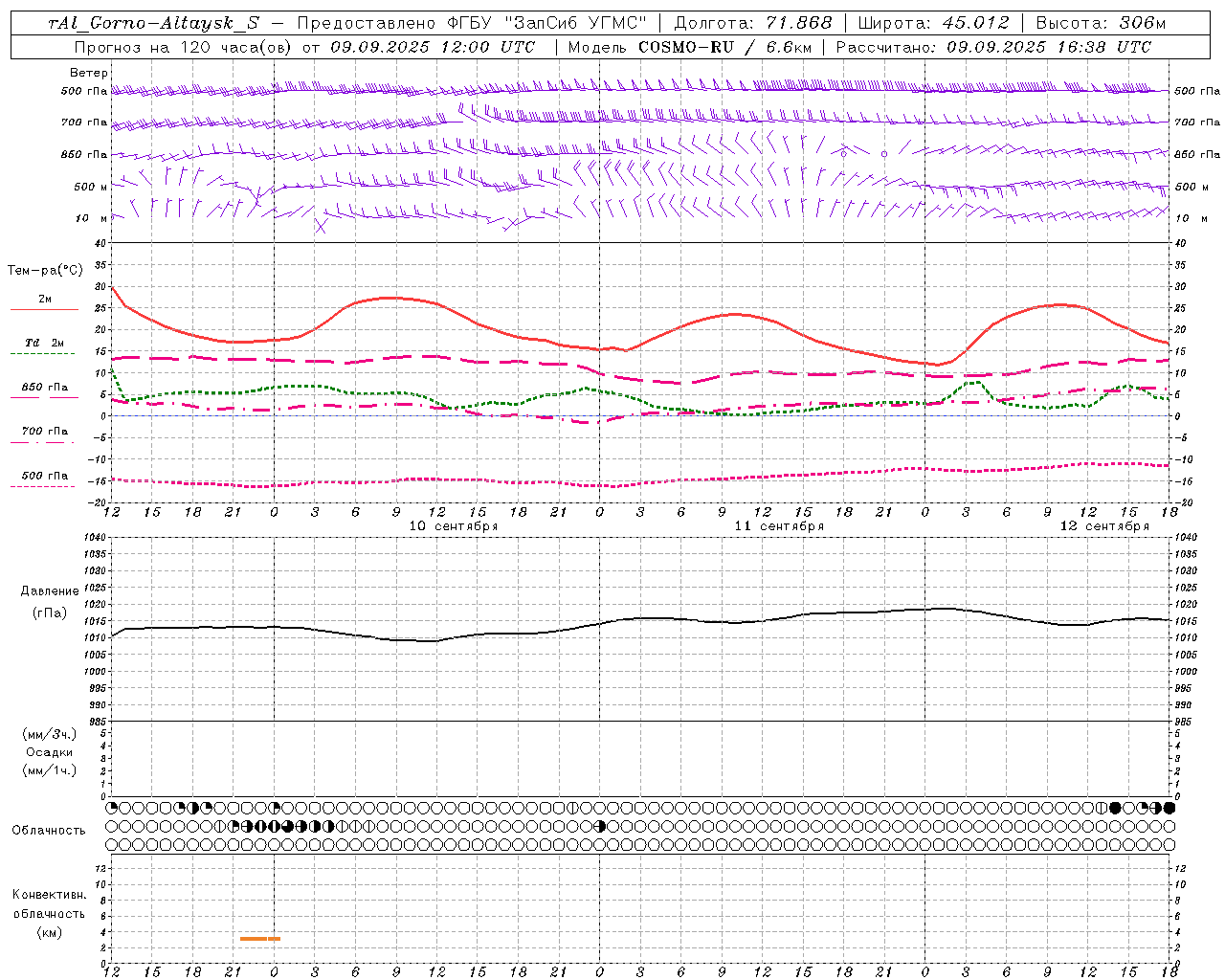Click the (мм/3ч.) precipitation unit label
The image size is (1225, 980).
pyautogui.click(x=50, y=734)
